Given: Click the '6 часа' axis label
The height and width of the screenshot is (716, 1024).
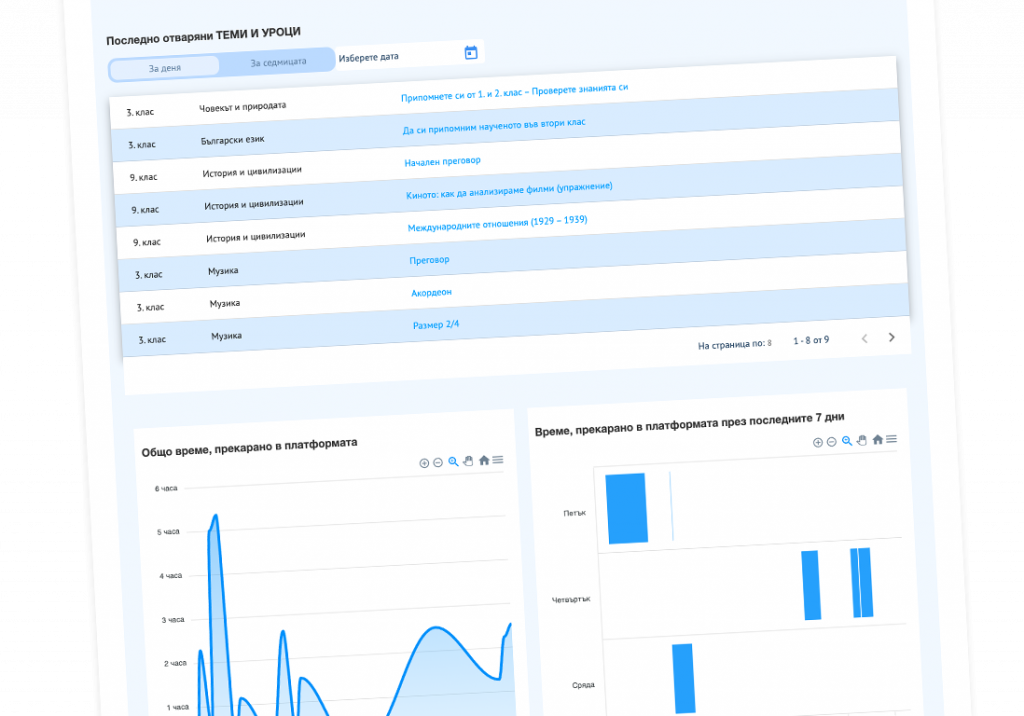Looking at the screenshot, I should click(166, 488).
